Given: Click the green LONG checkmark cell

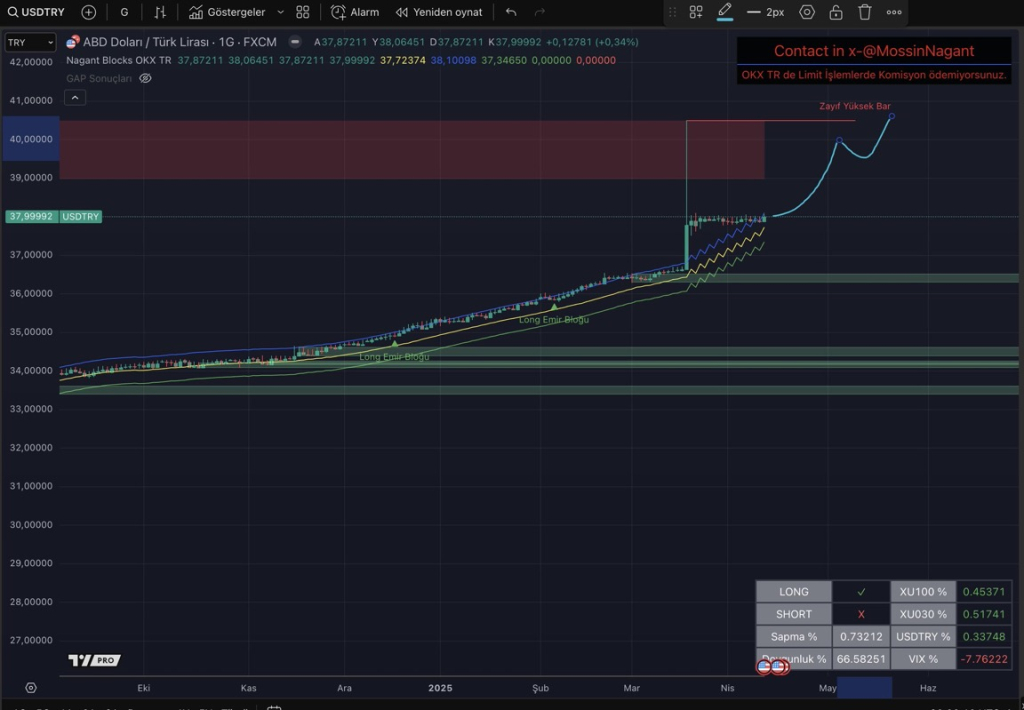Looking at the screenshot, I should pyautogui.click(x=861, y=592).
